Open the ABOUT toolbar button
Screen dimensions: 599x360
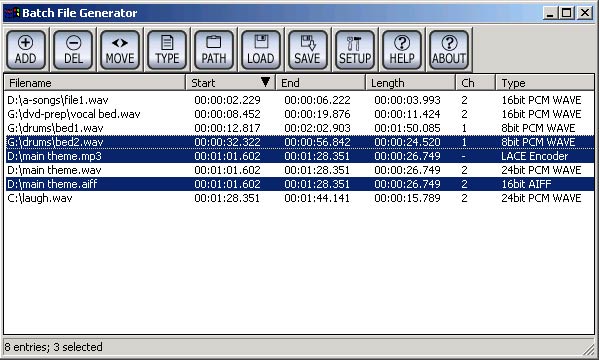(449, 50)
